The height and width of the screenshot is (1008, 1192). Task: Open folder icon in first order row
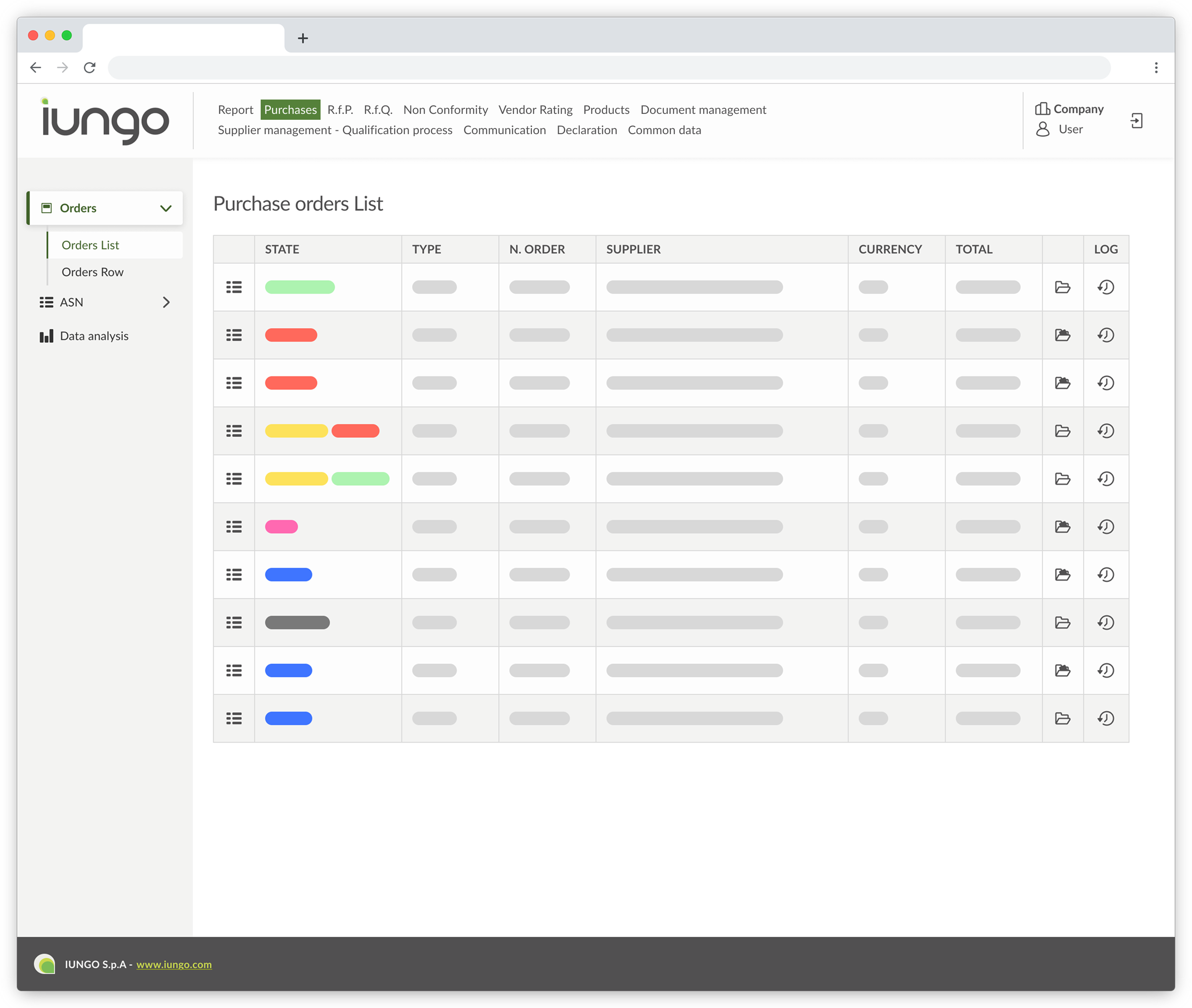tap(1062, 287)
